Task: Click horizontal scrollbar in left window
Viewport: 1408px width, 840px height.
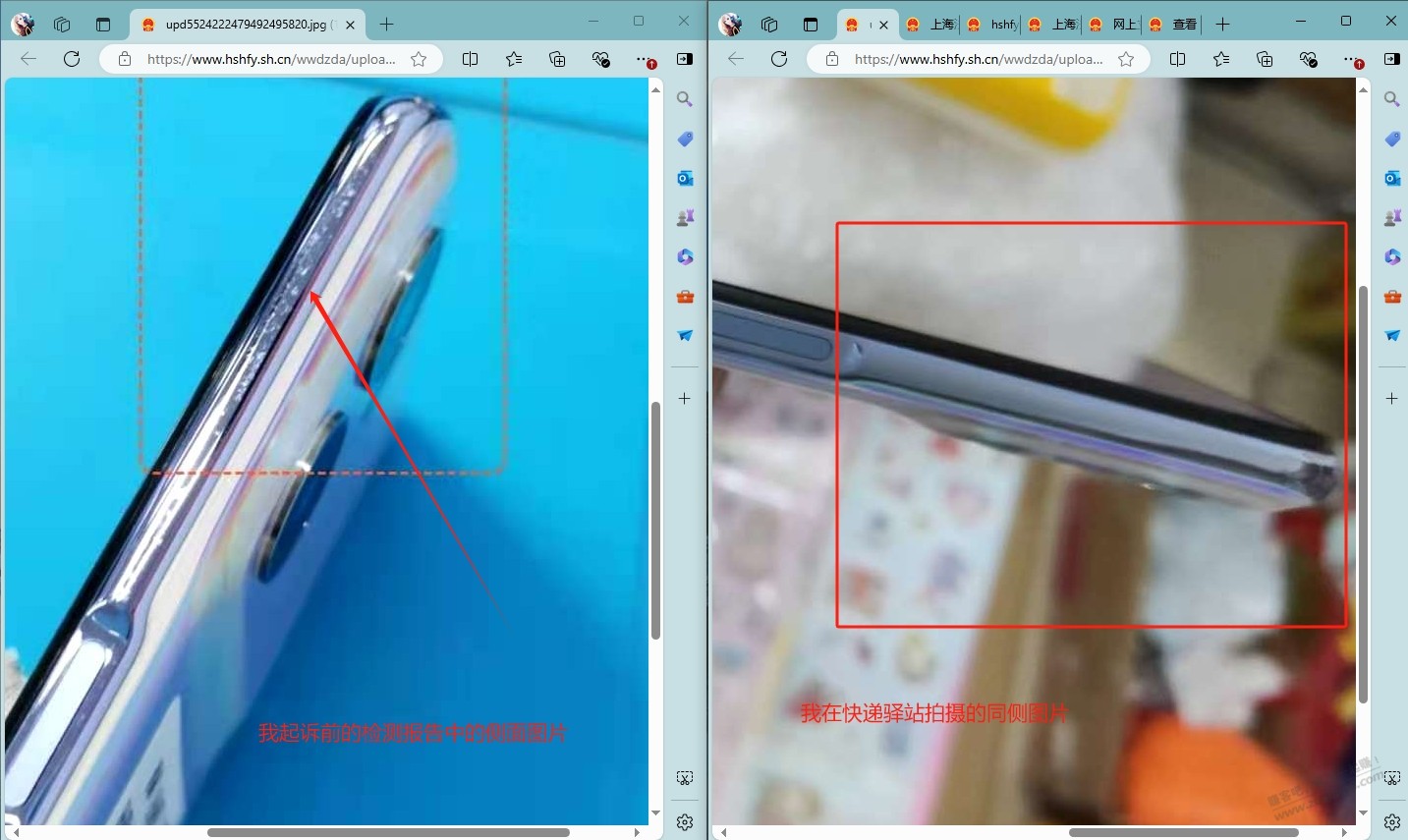Action: pos(388,832)
